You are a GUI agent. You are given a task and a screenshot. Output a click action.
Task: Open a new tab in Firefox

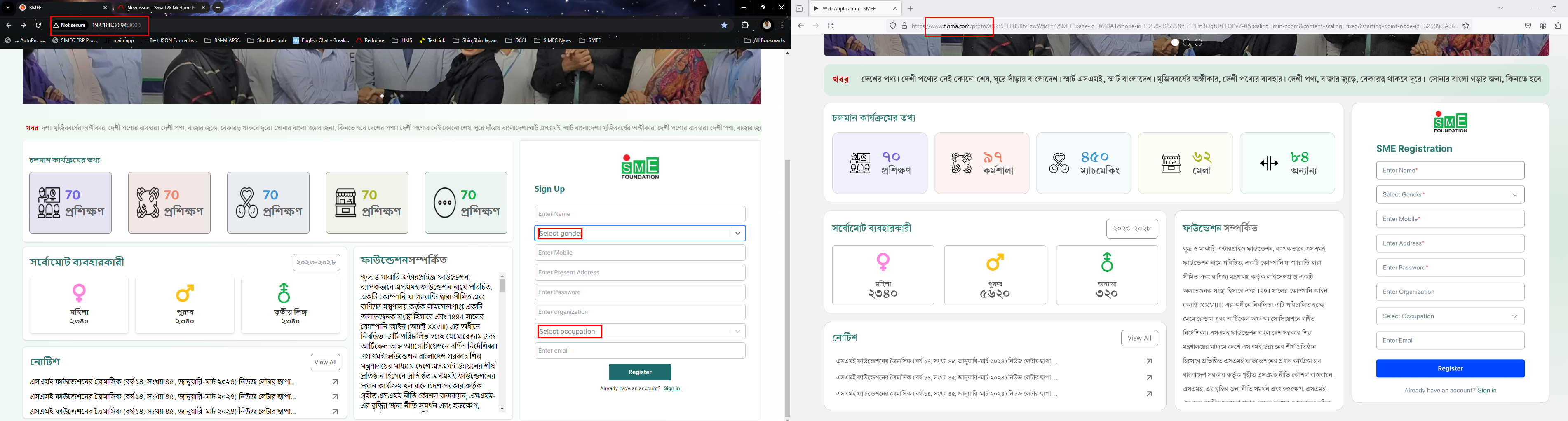coord(911,9)
